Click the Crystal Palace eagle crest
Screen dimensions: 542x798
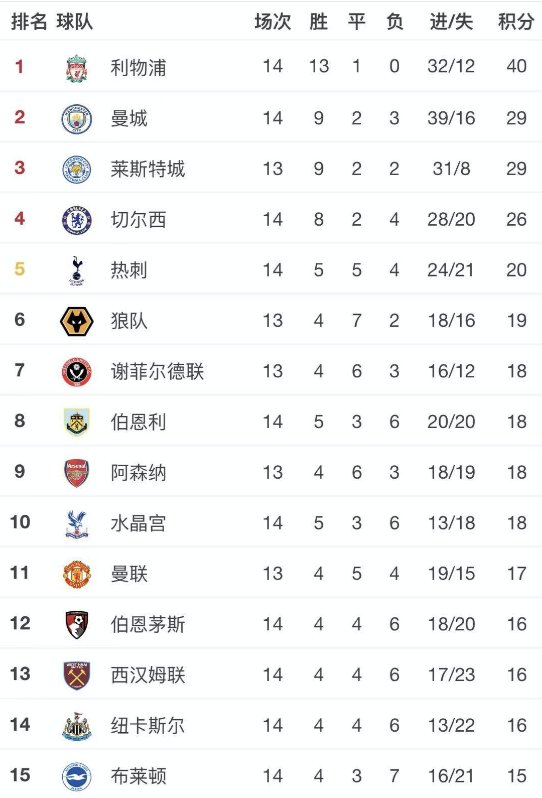tap(76, 524)
